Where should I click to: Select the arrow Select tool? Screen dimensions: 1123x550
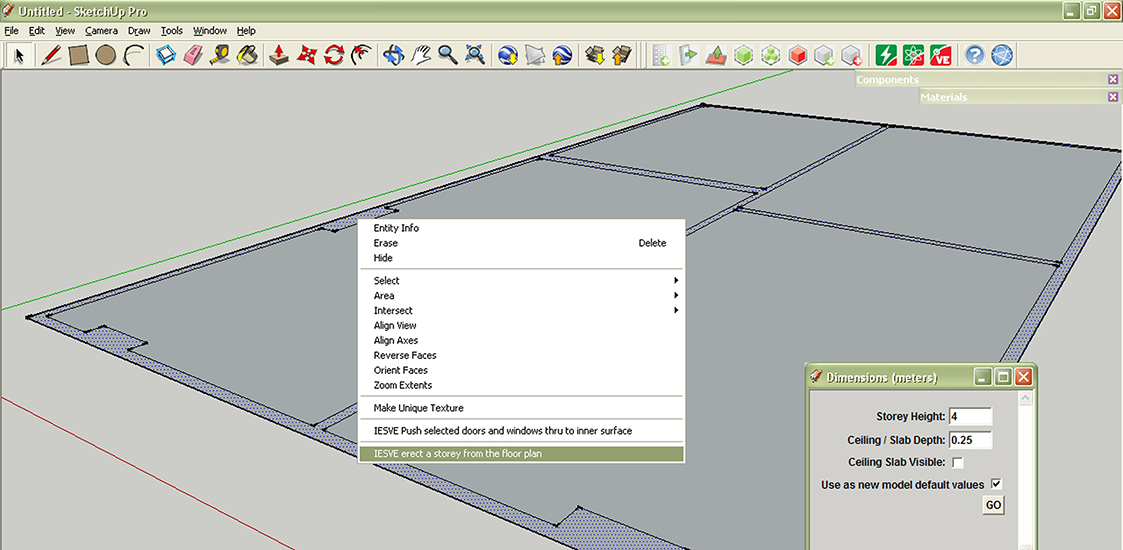pyautogui.click(x=19, y=55)
